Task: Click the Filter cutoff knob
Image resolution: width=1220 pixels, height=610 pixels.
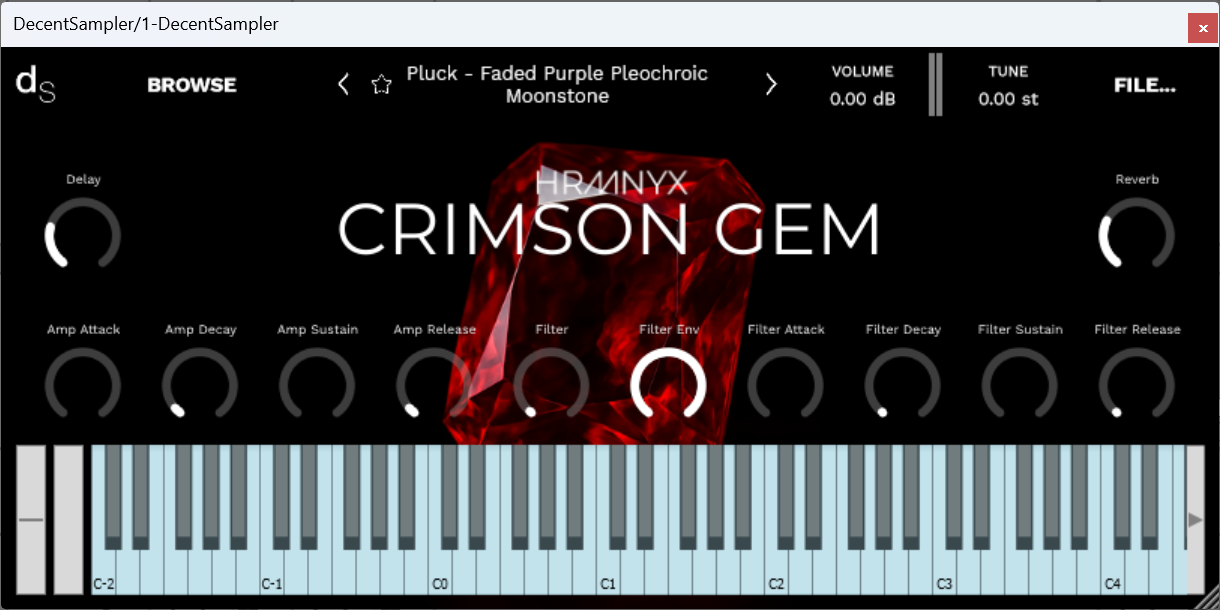Action: (552, 386)
